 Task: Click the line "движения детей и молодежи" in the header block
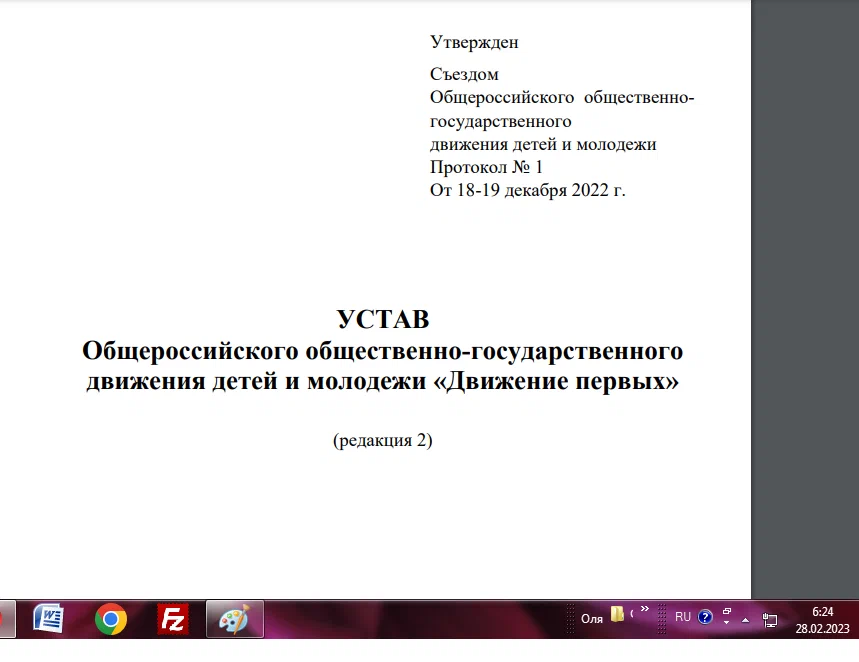point(543,144)
